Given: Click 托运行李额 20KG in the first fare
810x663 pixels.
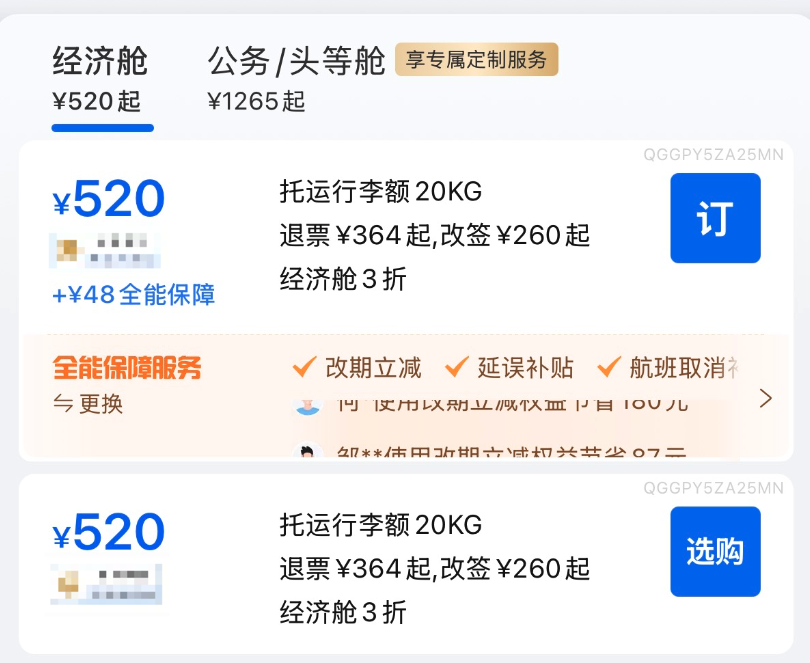Looking at the screenshot, I should click(380, 190).
